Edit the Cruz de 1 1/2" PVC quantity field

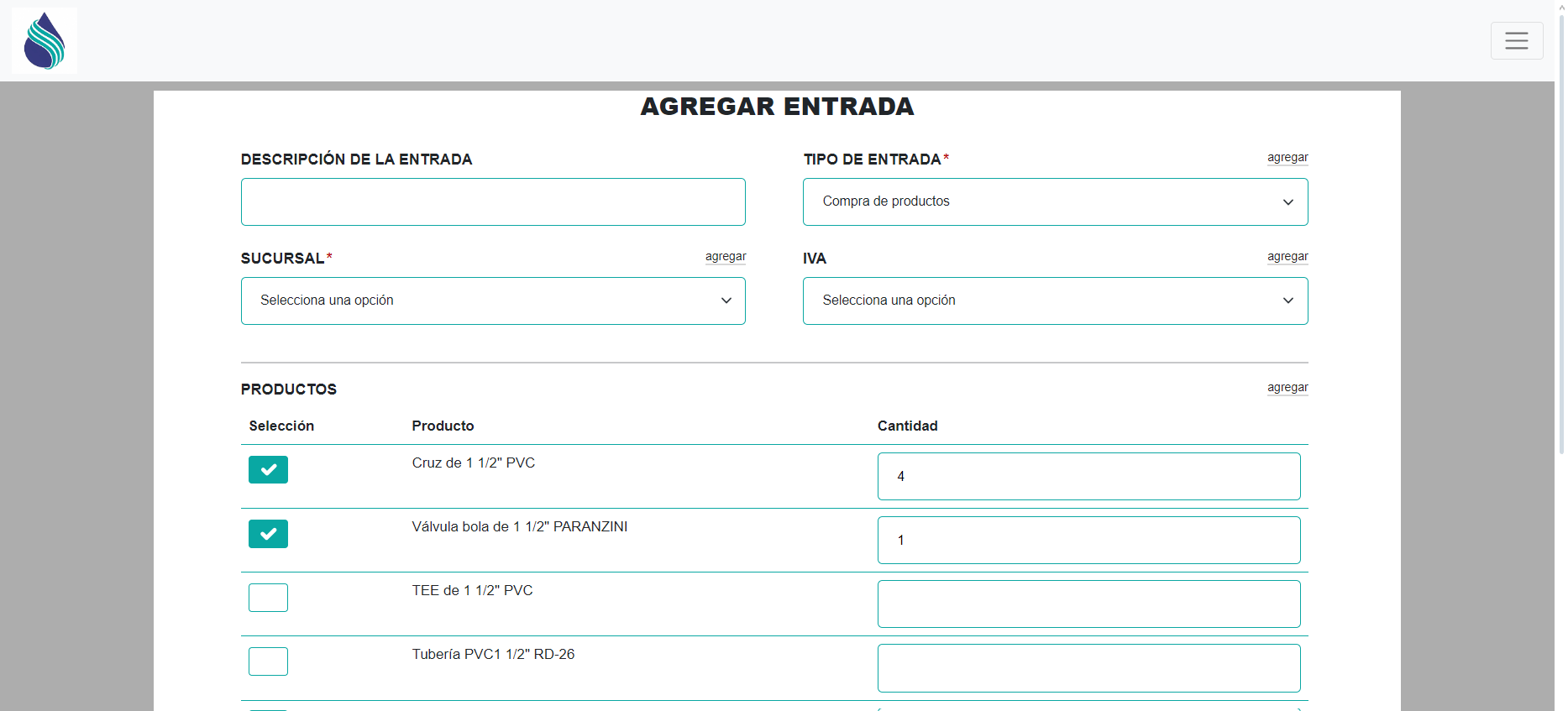click(1088, 476)
